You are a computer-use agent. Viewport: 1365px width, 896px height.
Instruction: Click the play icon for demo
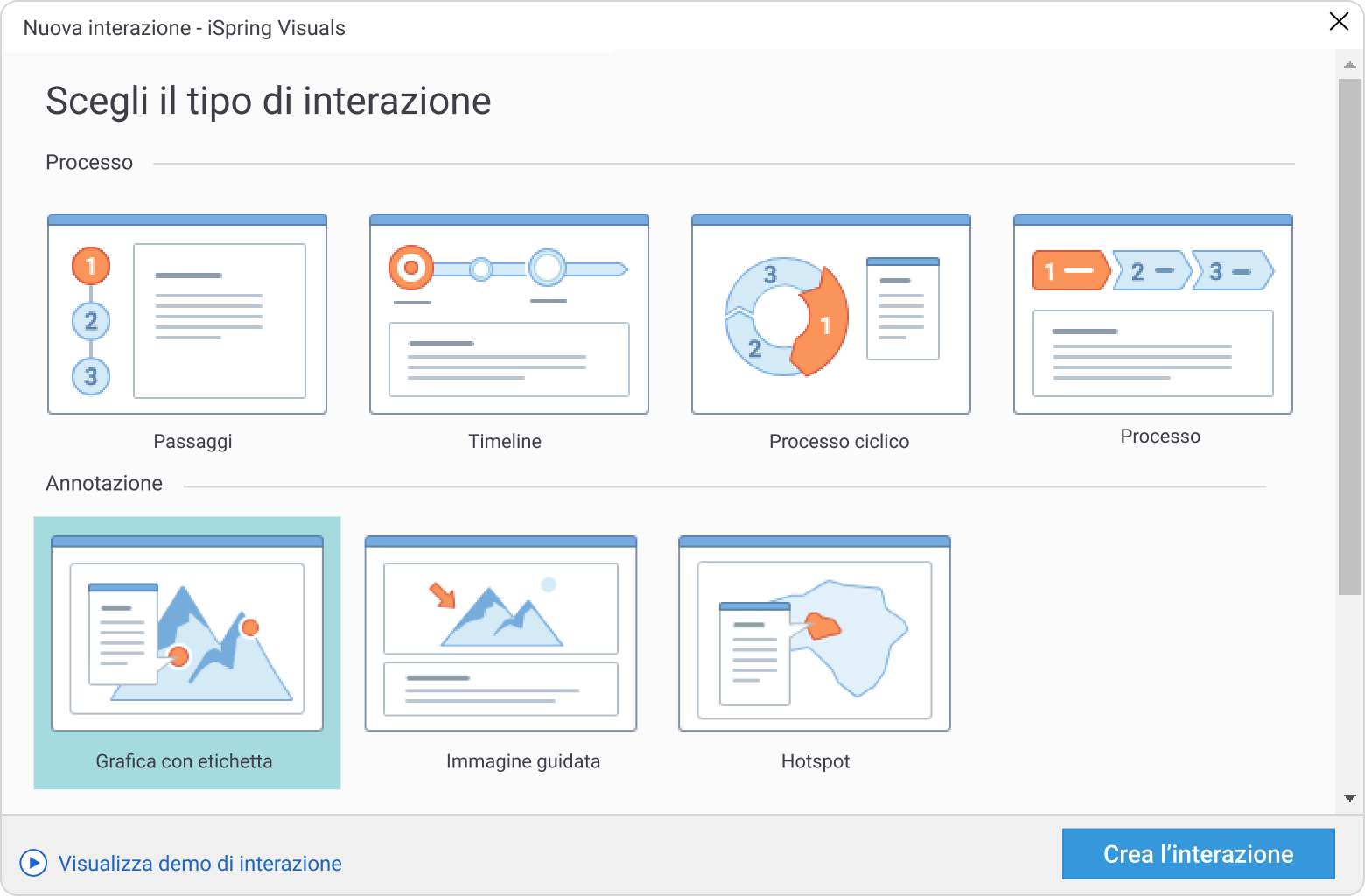(33, 864)
